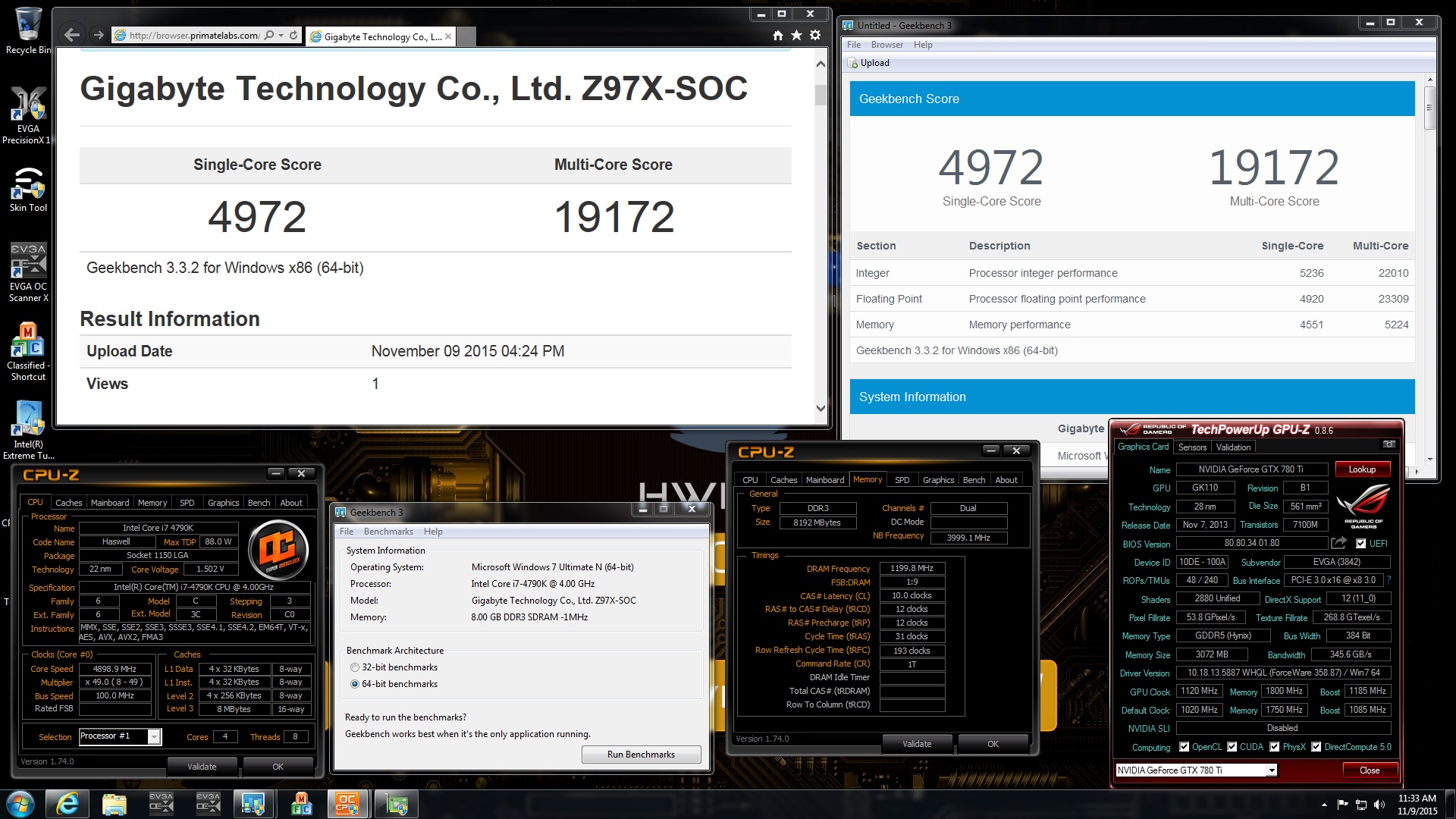Switch to the Validation tab in GPU-Z
Screen dimensions: 1456x819
pyautogui.click(x=1233, y=447)
